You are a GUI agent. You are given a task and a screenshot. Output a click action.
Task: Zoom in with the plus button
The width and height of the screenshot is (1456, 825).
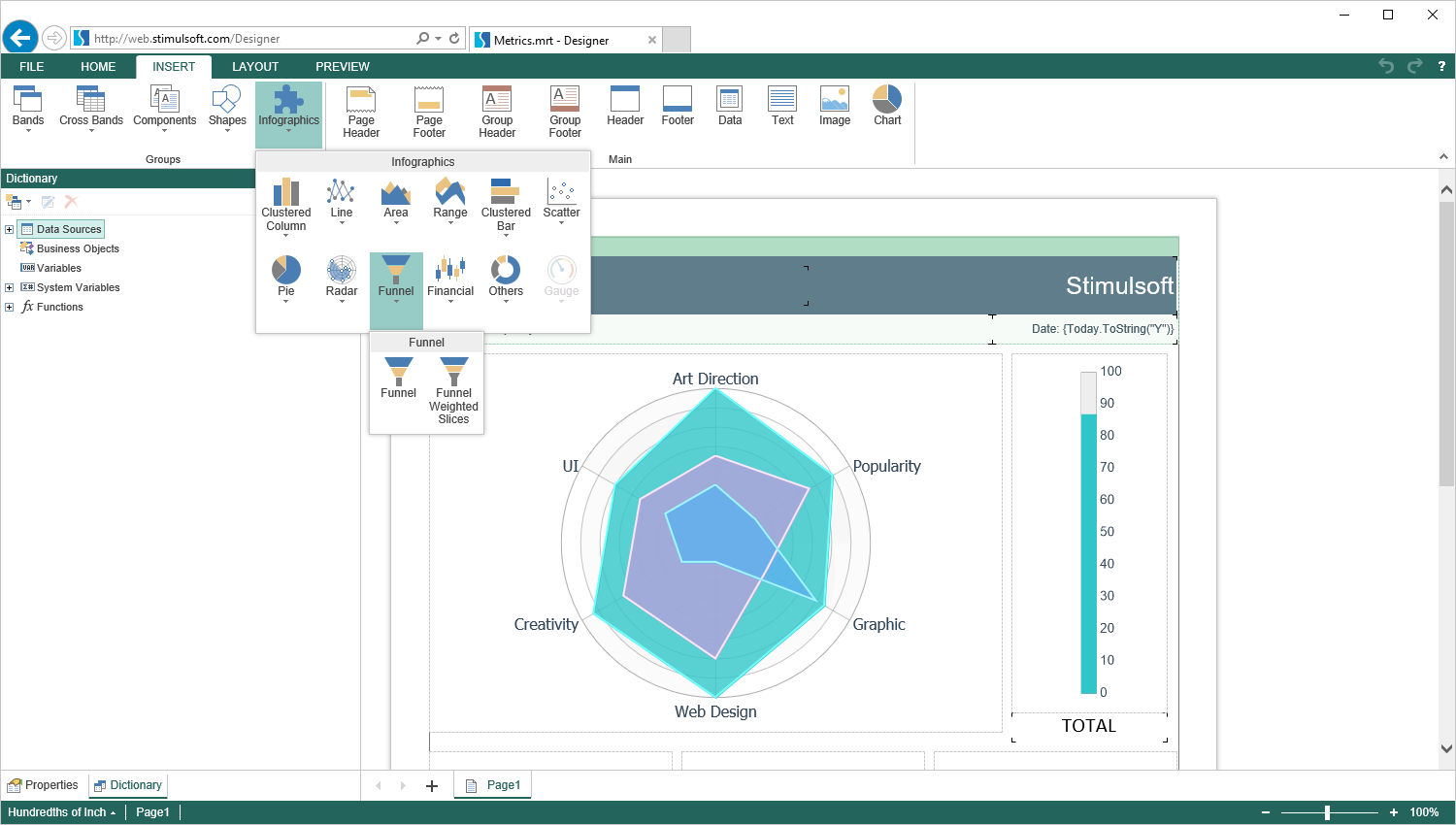point(1394,812)
